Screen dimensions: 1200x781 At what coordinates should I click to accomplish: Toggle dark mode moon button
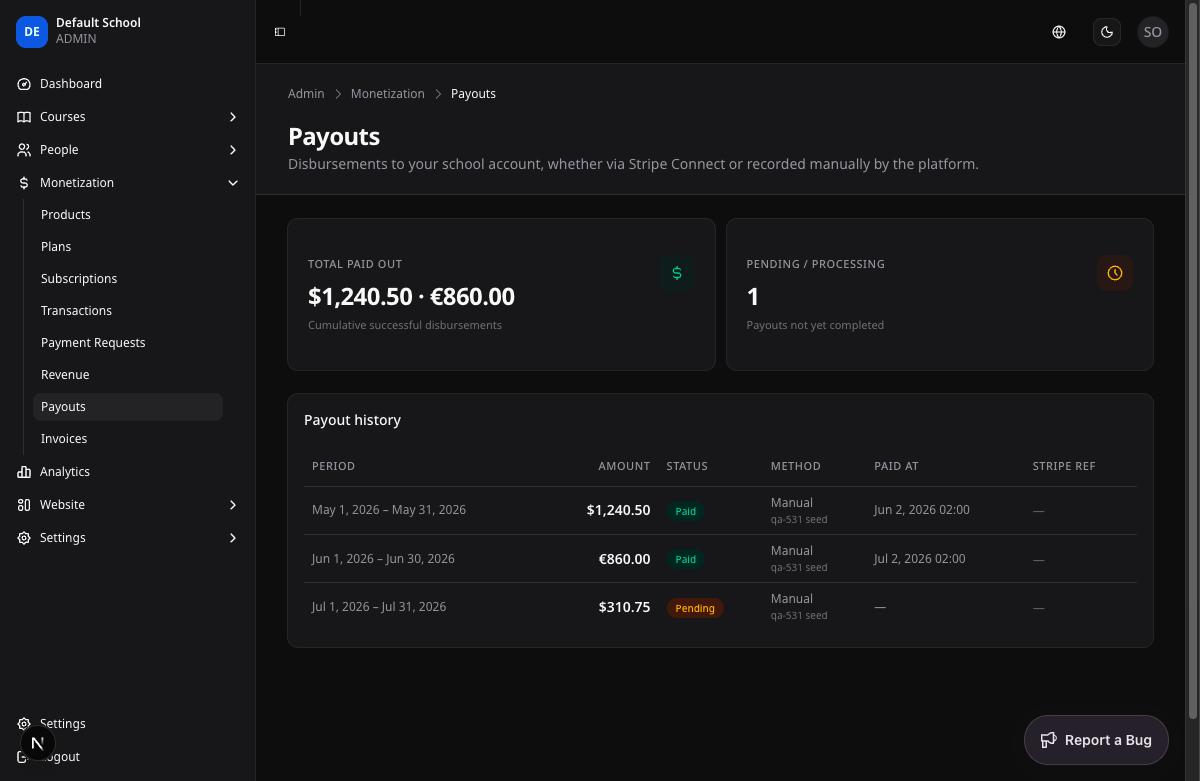1107,32
